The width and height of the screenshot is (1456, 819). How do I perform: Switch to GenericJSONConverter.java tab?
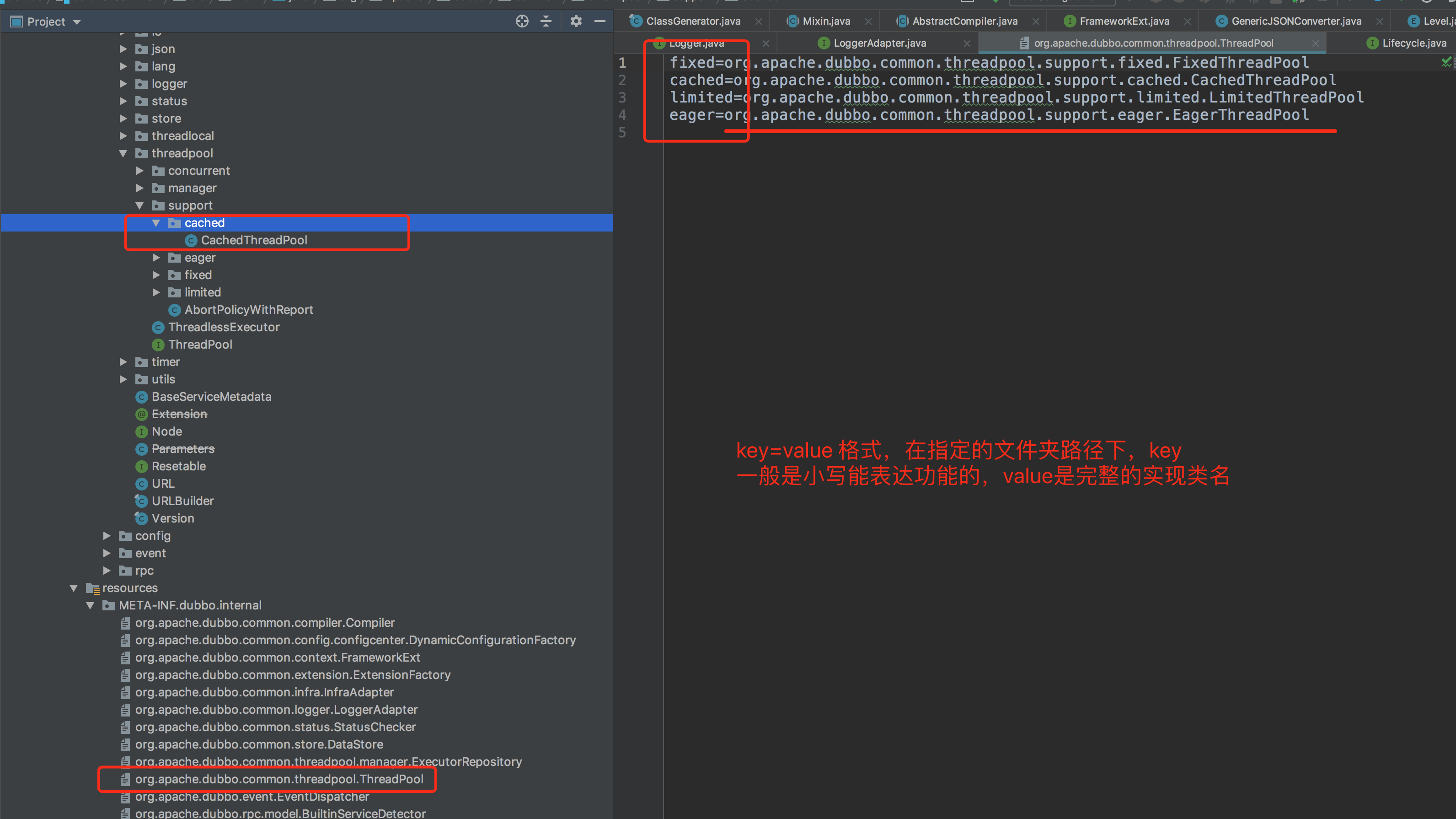(1295, 21)
